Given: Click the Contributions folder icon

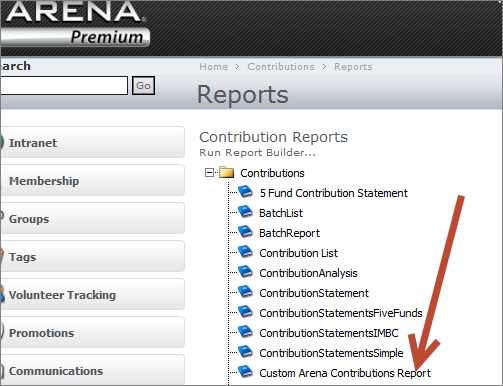Looking at the screenshot, I should (227, 172).
